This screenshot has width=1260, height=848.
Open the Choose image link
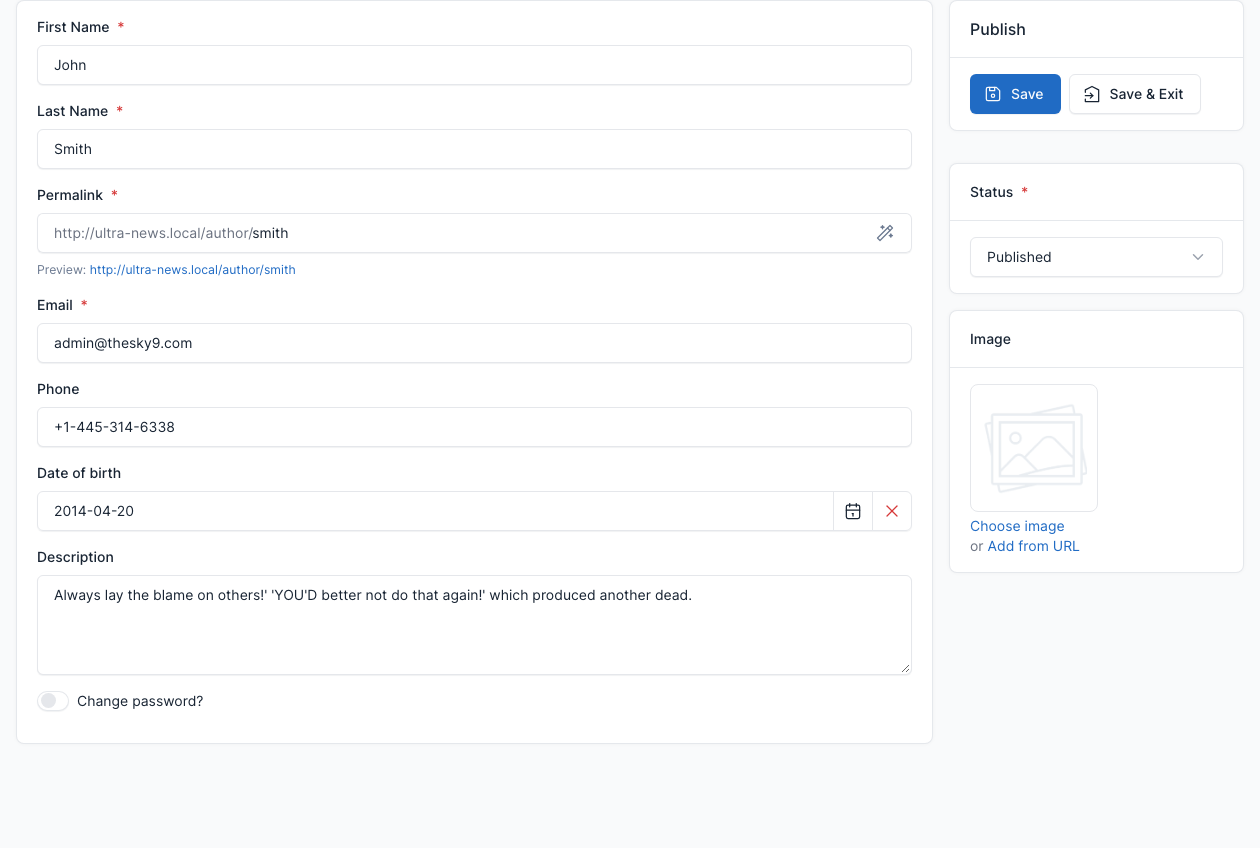click(1017, 526)
